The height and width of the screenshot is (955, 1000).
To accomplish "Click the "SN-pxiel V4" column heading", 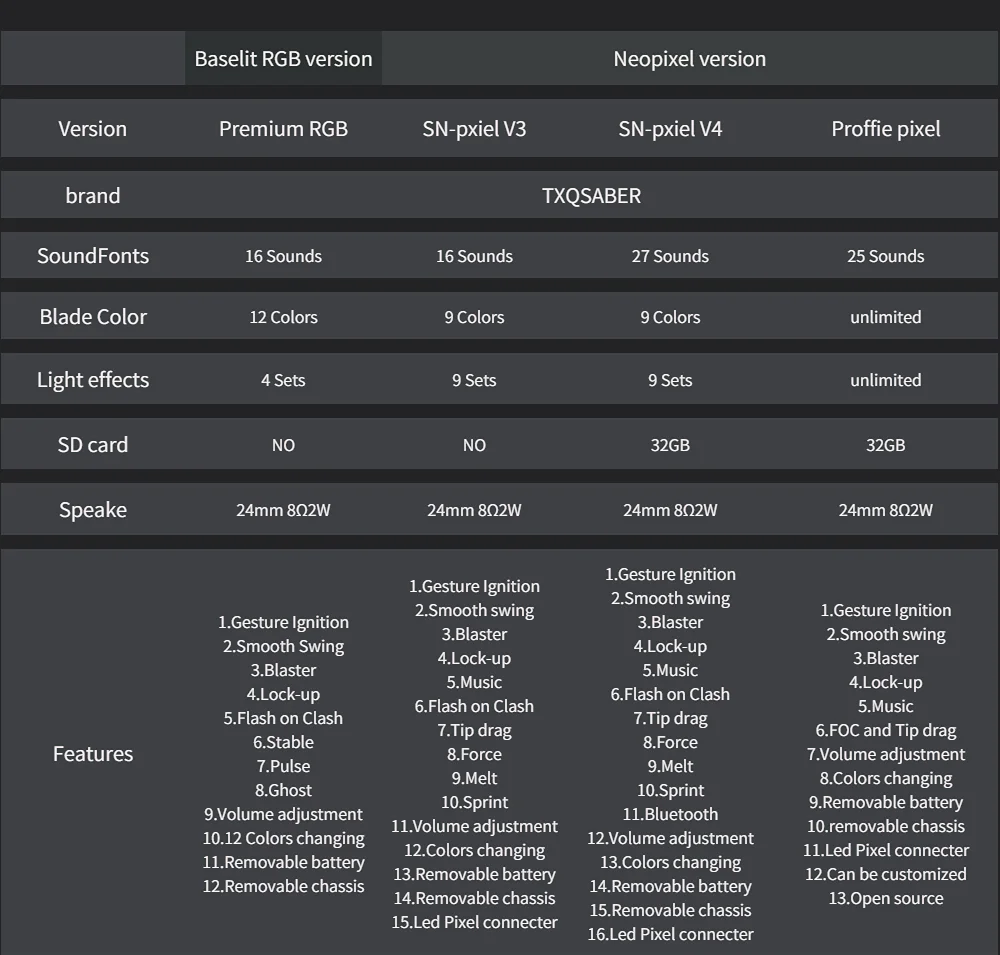I will [x=670, y=129].
